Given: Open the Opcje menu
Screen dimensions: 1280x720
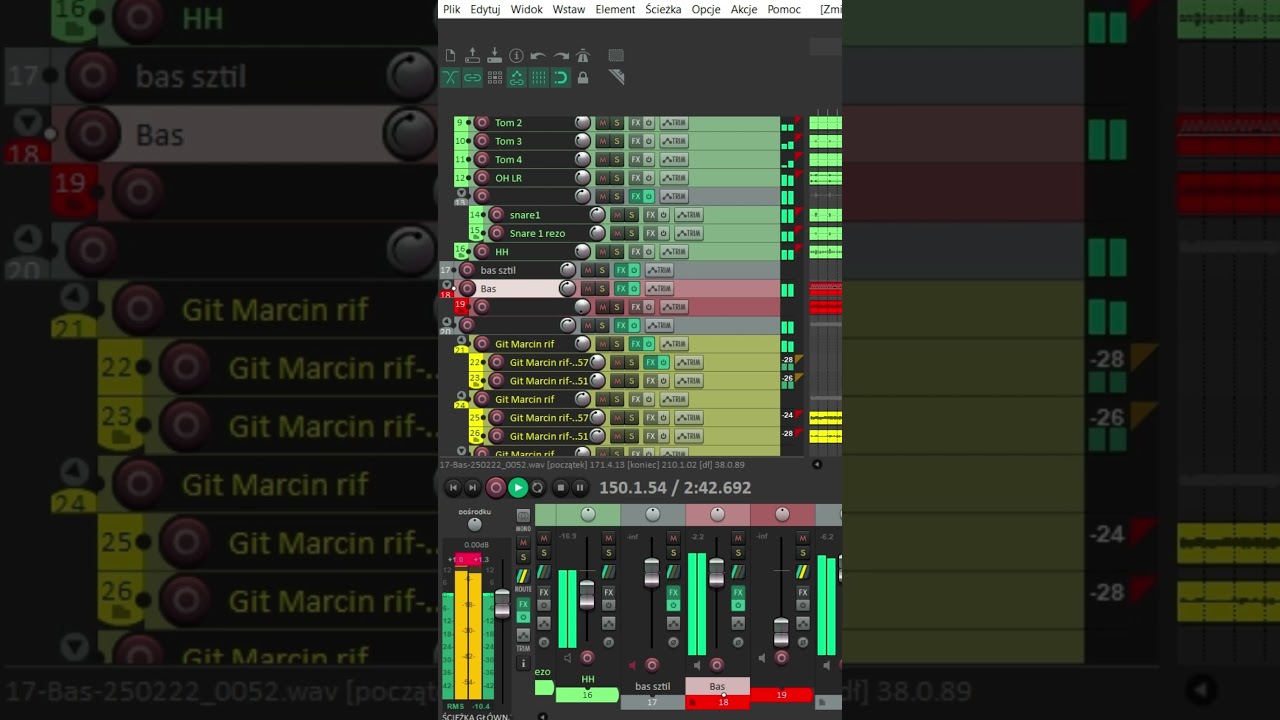Looking at the screenshot, I should [706, 9].
